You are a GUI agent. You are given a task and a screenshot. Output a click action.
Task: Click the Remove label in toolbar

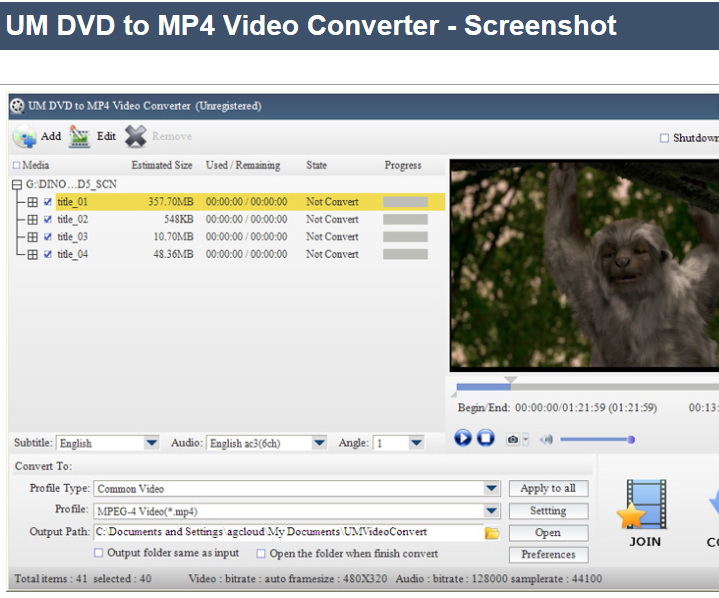point(172,136)
